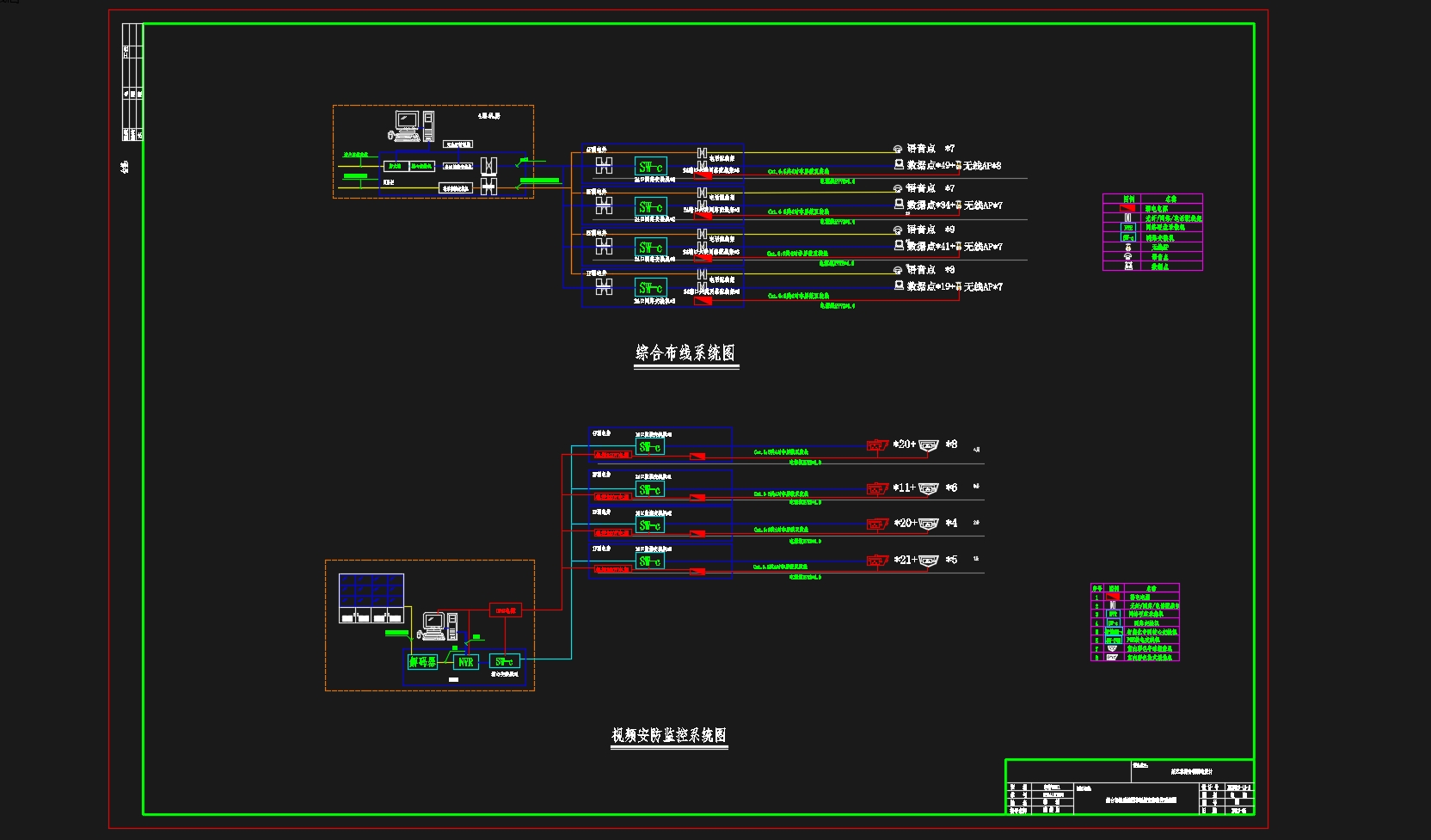Select the SW-c switch in the 数据点*94 row
The height and width of the screenshot is (840, 1431).
point(651,207)
